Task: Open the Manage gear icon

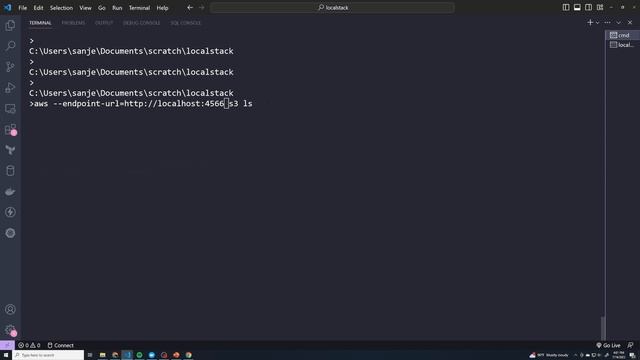Action: point(10,330)
